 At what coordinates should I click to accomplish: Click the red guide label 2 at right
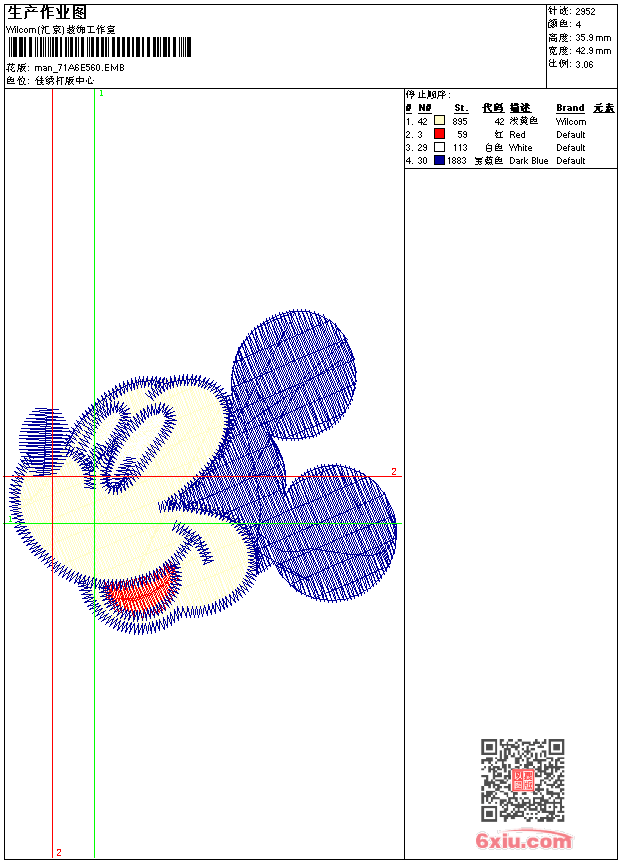pyautogui.click(x=394, y=471)
